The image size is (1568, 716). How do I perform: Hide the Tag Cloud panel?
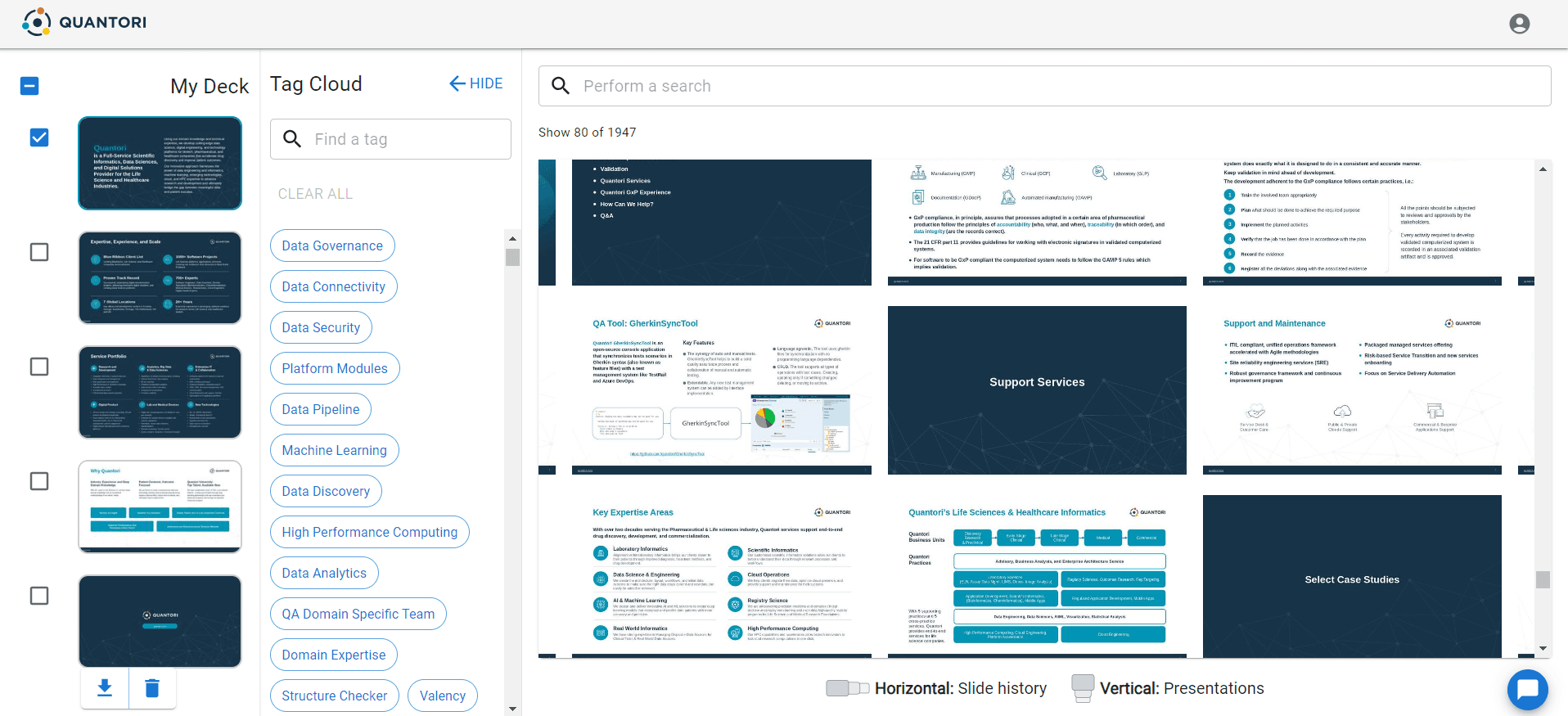476,83
